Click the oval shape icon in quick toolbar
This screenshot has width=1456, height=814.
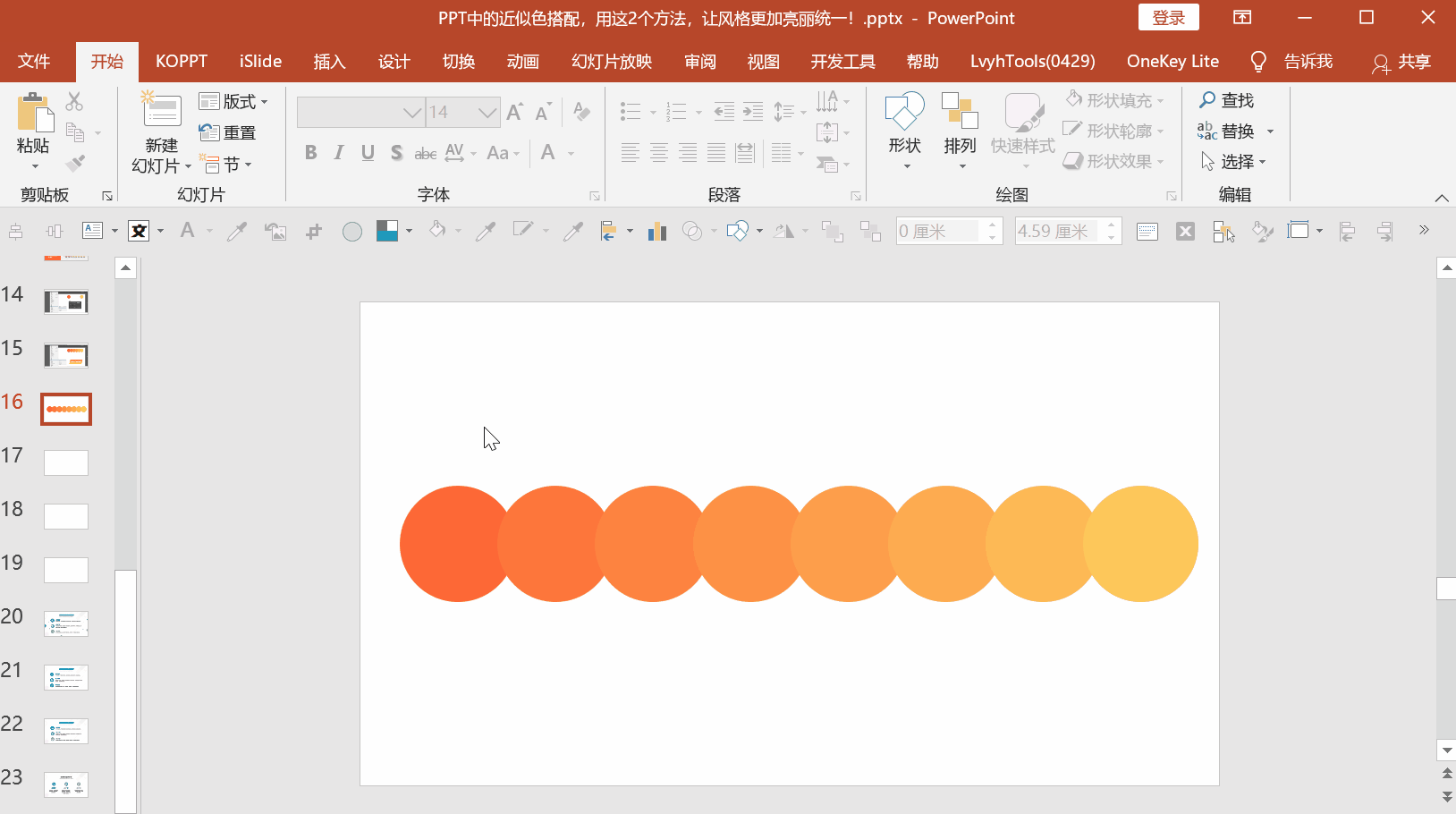coord(352,232)
